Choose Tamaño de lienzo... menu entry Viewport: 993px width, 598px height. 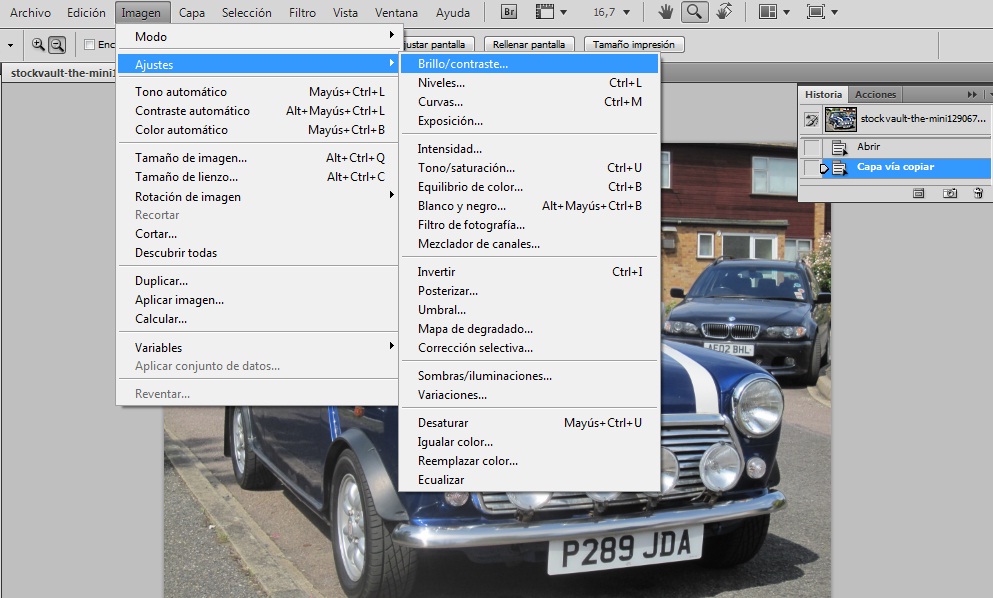pyautogui.click(x=258, y=176)
